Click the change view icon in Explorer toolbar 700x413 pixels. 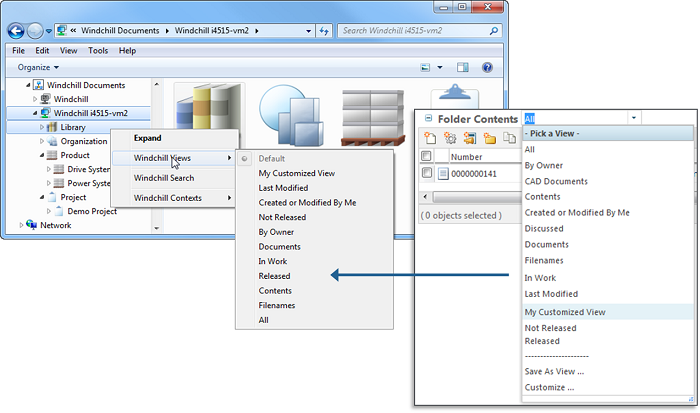(x=425, y=67)
